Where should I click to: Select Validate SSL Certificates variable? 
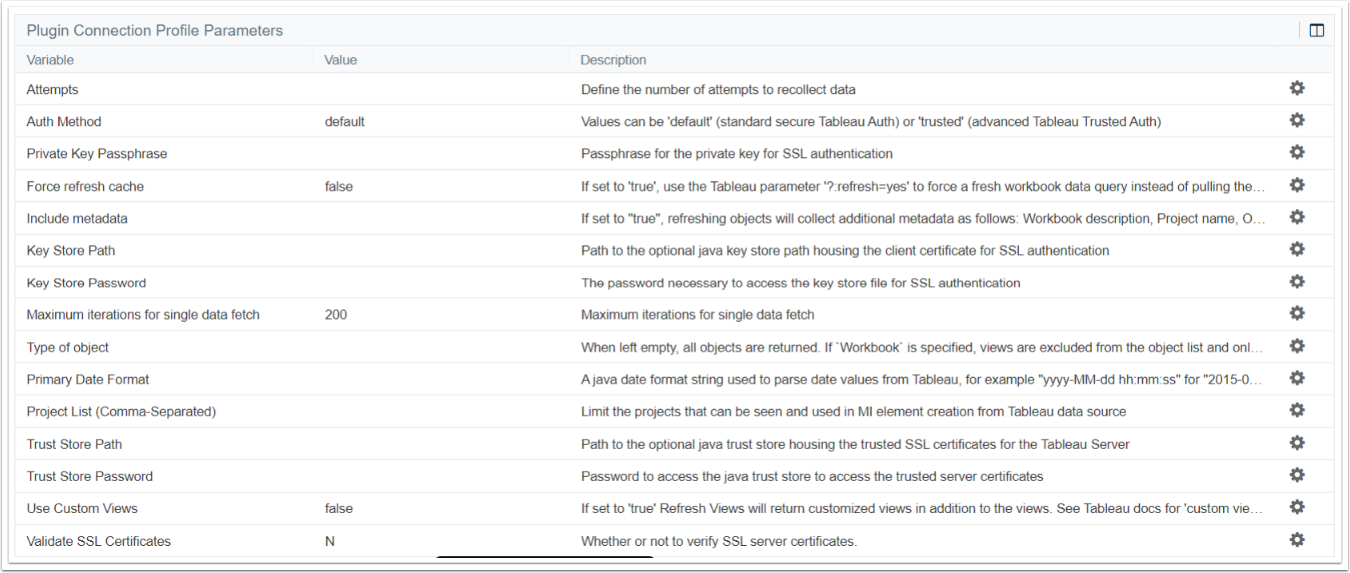[x=99, y=541]
